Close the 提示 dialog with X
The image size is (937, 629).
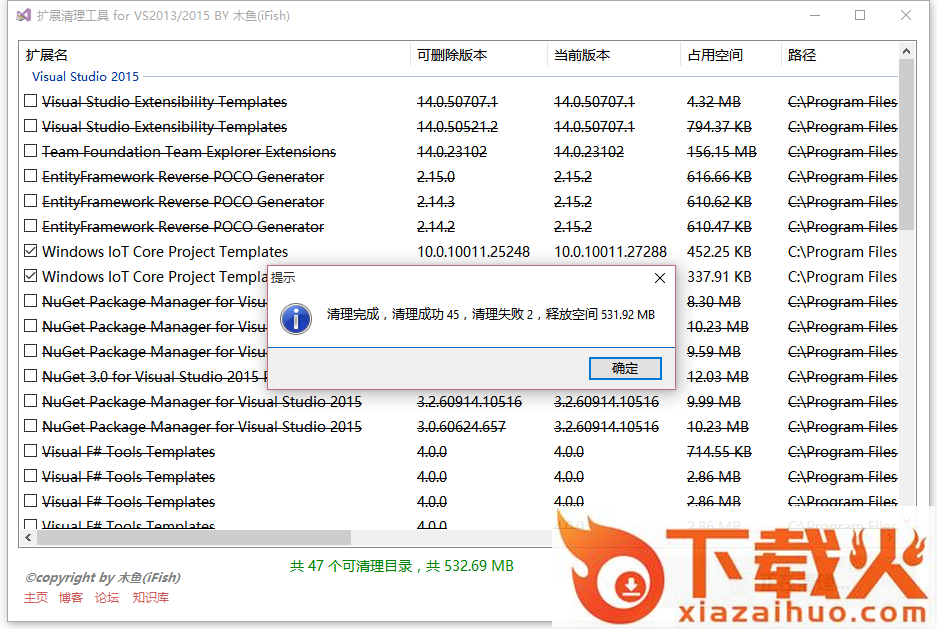click(660, 278)
